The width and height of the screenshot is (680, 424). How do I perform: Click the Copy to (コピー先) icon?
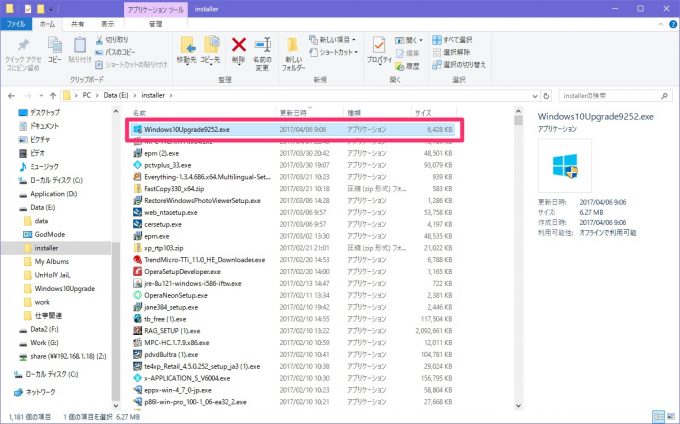click(211, 45)
